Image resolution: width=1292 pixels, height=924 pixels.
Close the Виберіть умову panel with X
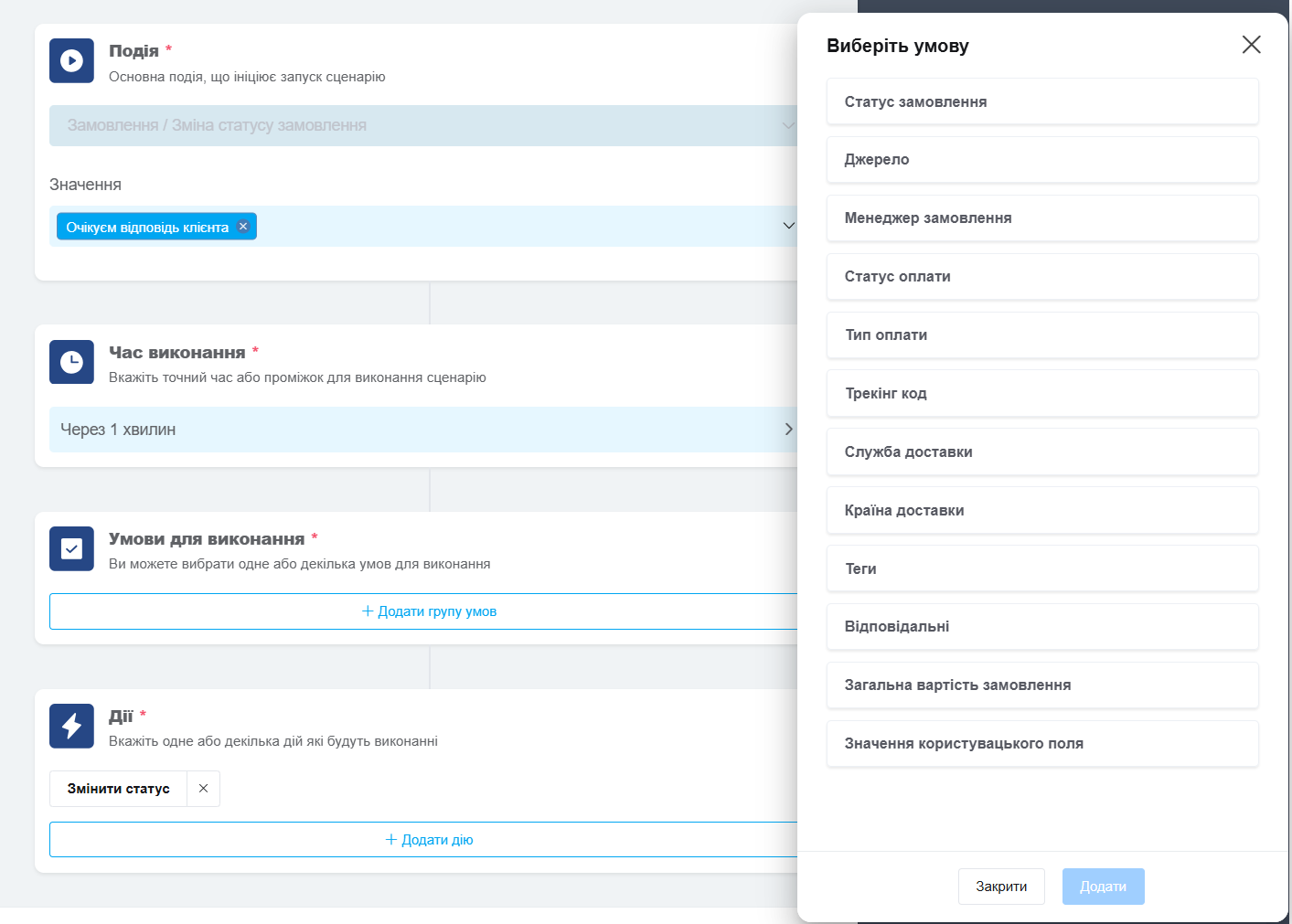coord(1251,45)
